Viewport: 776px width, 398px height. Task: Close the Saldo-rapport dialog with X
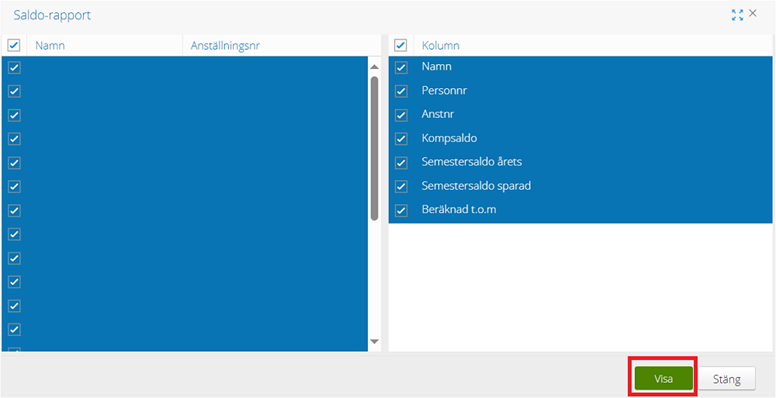(x=753, y=13)
